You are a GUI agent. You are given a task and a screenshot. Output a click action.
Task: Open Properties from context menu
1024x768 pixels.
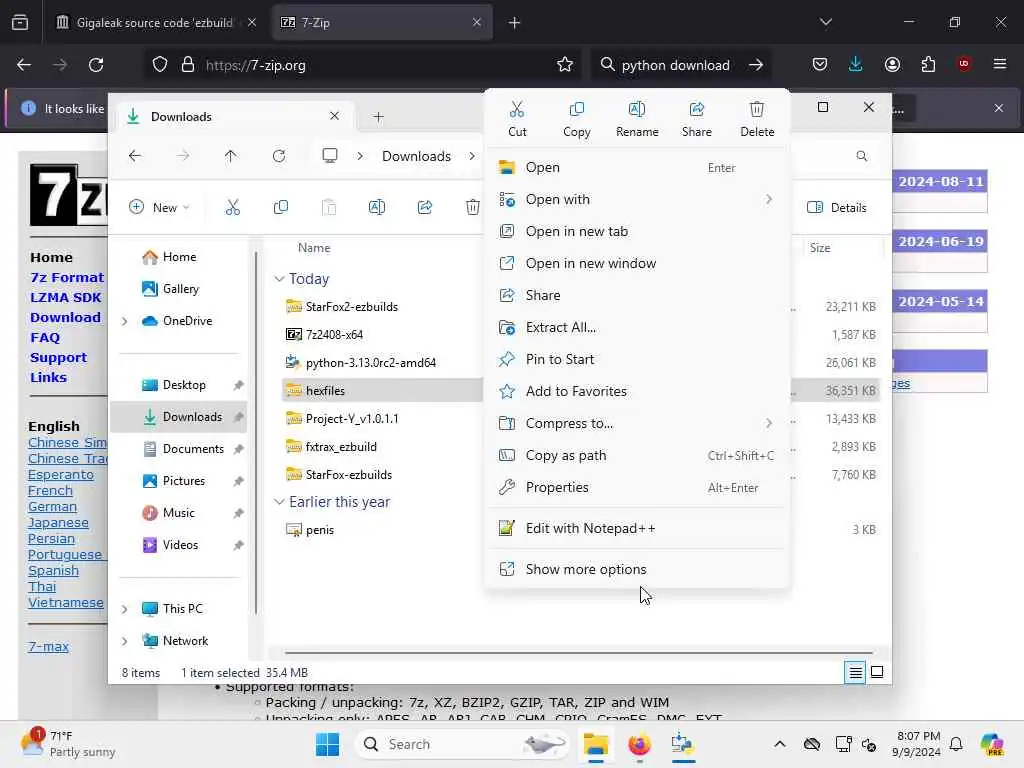[x=637, y=487]
